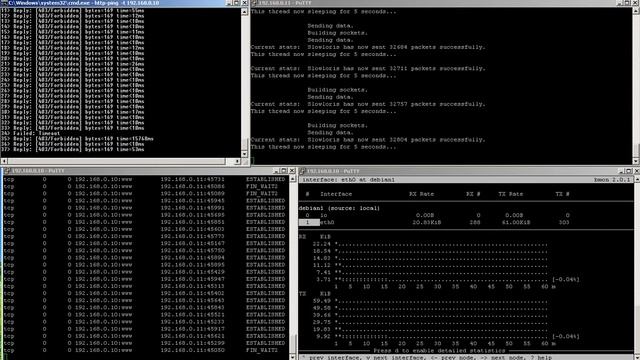This screenshot has height=360, width=640.
Task: Minimize the netstat PuTTY window
Action: pyautogui.click(x=276, y=171)
